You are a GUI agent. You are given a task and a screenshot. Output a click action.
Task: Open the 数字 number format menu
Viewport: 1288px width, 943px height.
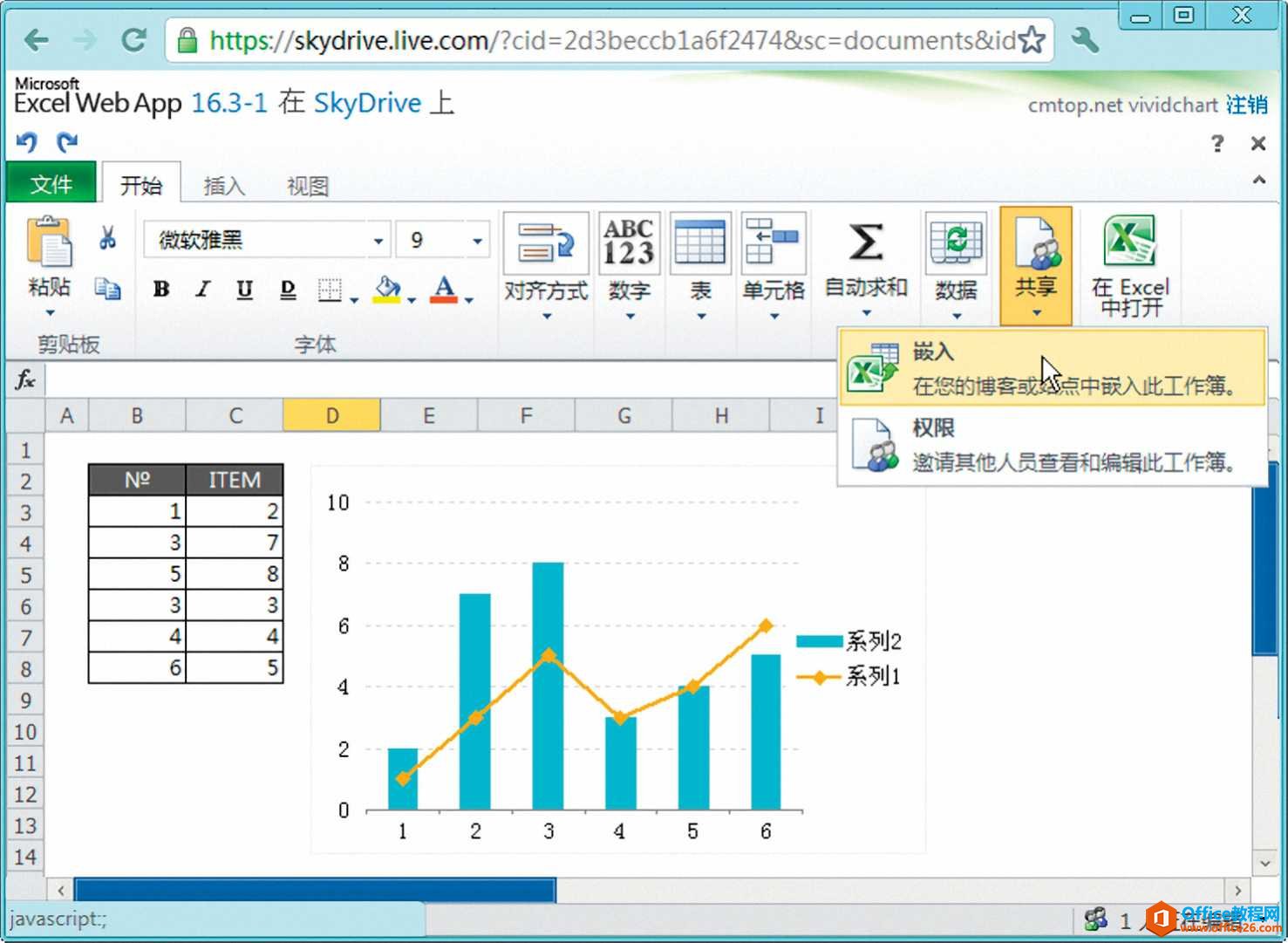point(630,268)
